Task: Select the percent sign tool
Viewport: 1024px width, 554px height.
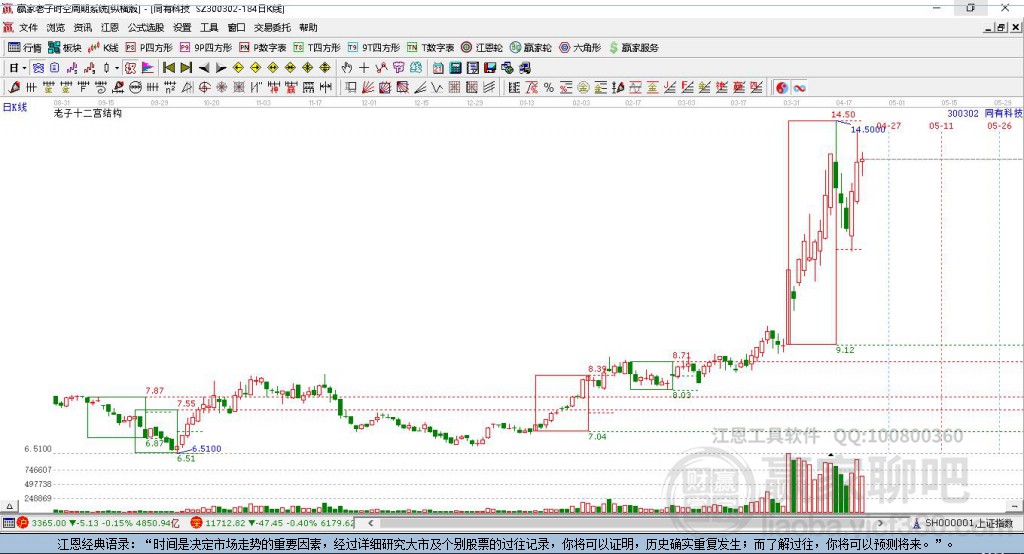Action: [549, 88]
